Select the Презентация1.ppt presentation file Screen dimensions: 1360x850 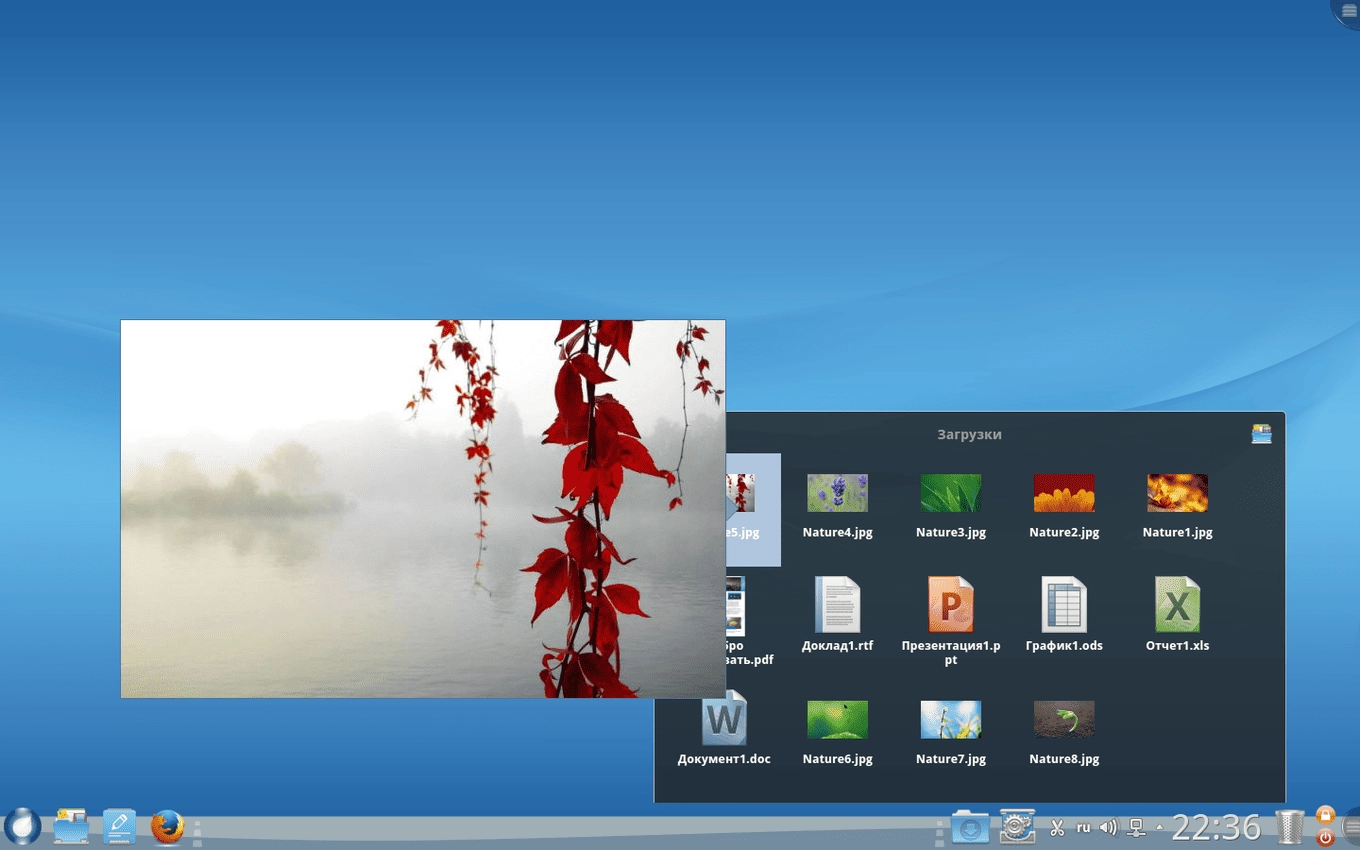coord(950,621)
